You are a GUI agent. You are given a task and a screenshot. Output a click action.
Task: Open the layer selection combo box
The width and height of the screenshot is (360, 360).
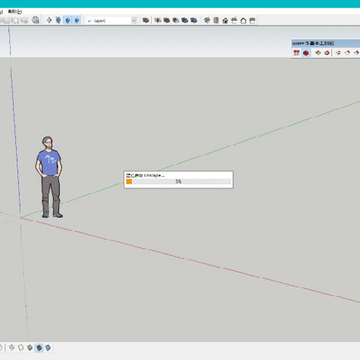pyautogui.click(x=111, y=20)
